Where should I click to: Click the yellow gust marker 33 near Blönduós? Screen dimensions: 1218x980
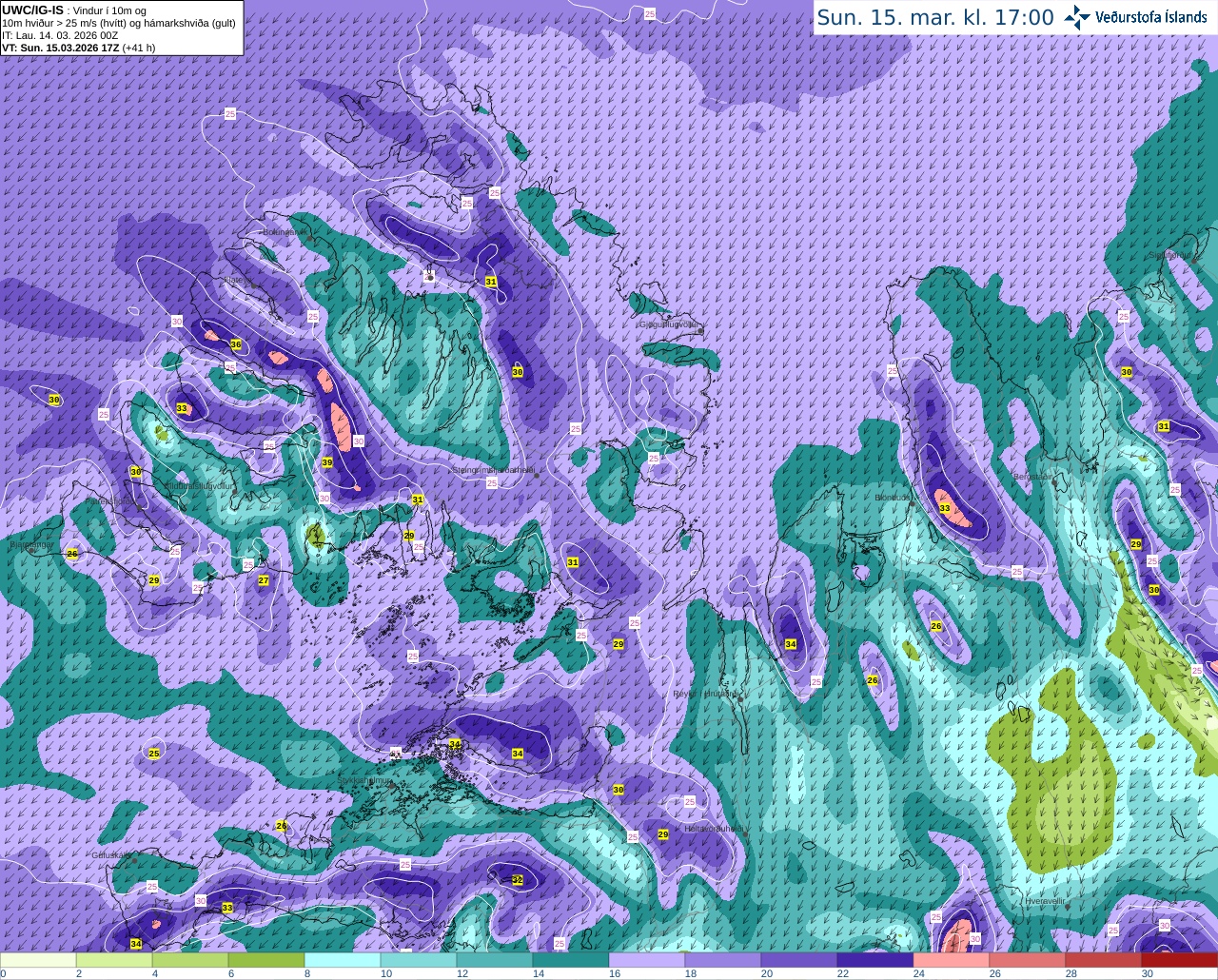click(945, 509)
